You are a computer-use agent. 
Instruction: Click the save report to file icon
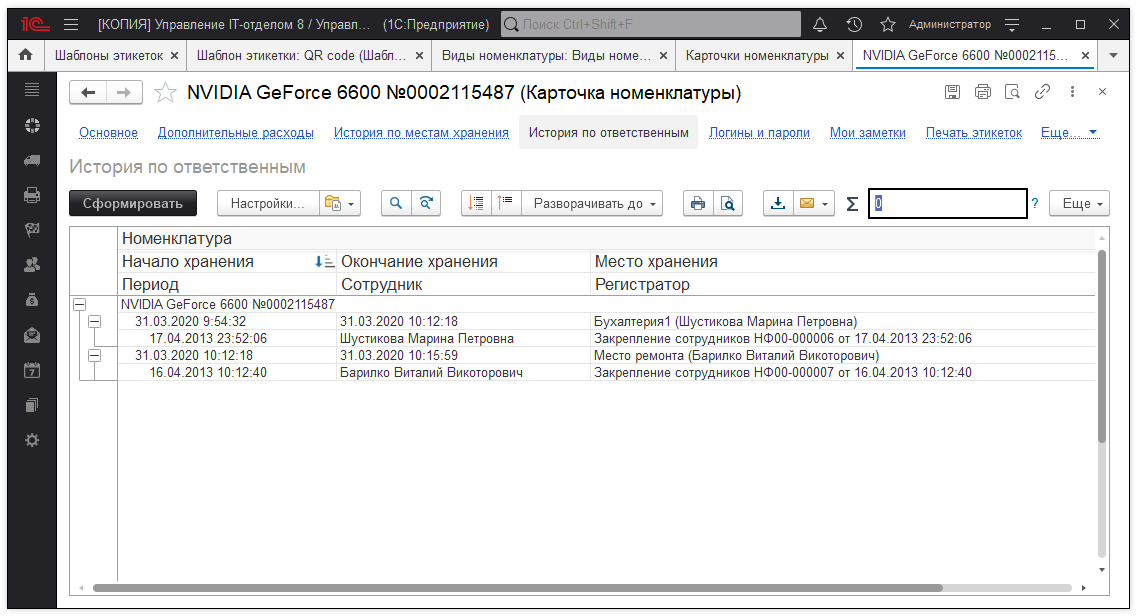point(778,203)
